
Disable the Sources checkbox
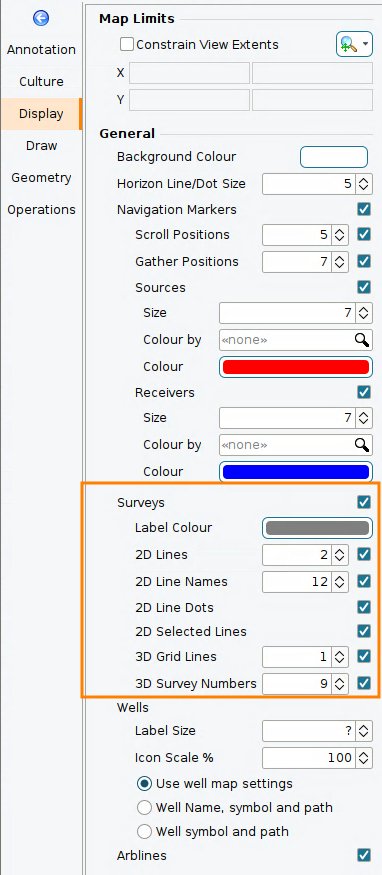tap(364, 287)
